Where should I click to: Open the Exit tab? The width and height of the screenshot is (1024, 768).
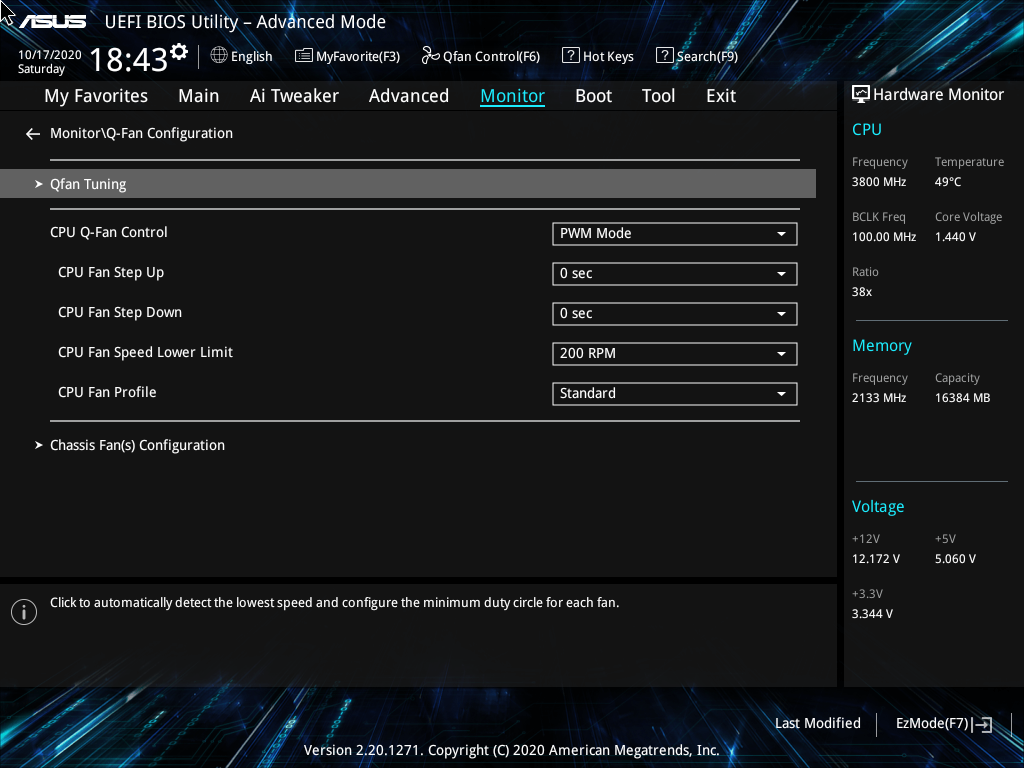(x=721, y=96)
